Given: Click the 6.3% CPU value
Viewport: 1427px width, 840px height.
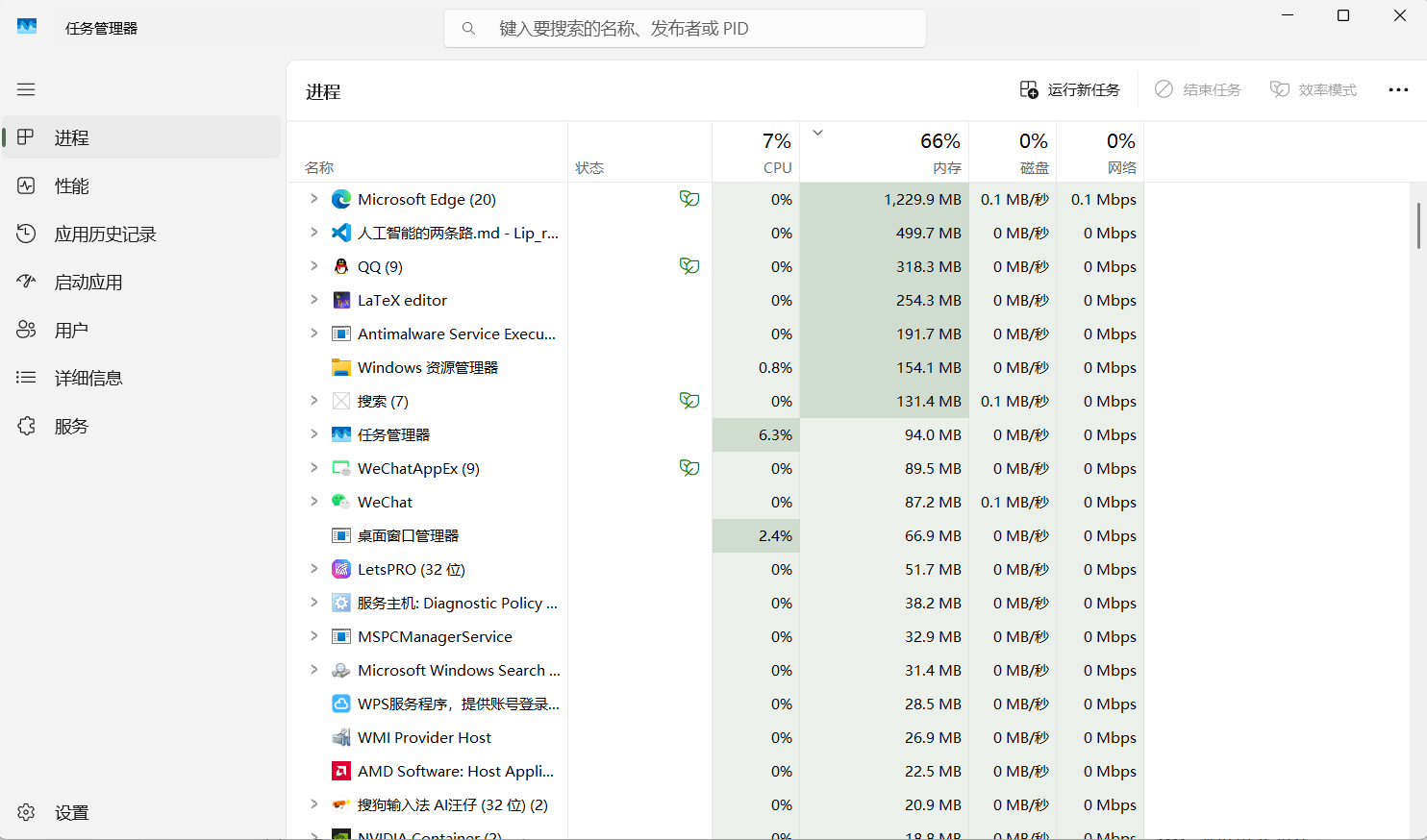Looking at the screenshot, I should pyautogui.click(x=775, y=434).
